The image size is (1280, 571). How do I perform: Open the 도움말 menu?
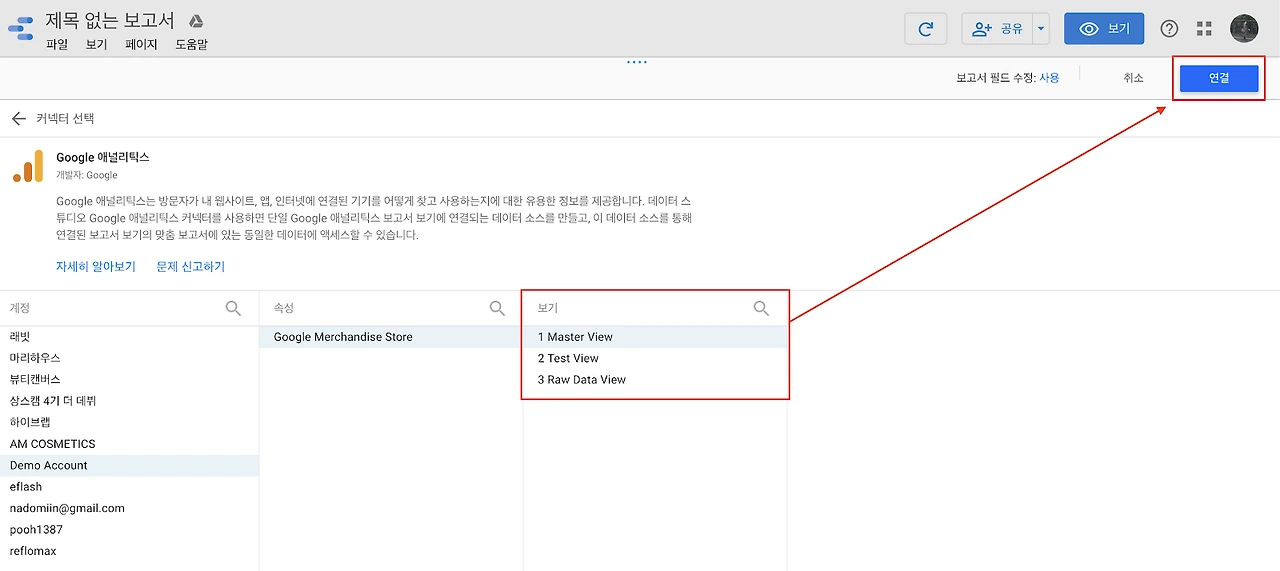tap(192, 45)
